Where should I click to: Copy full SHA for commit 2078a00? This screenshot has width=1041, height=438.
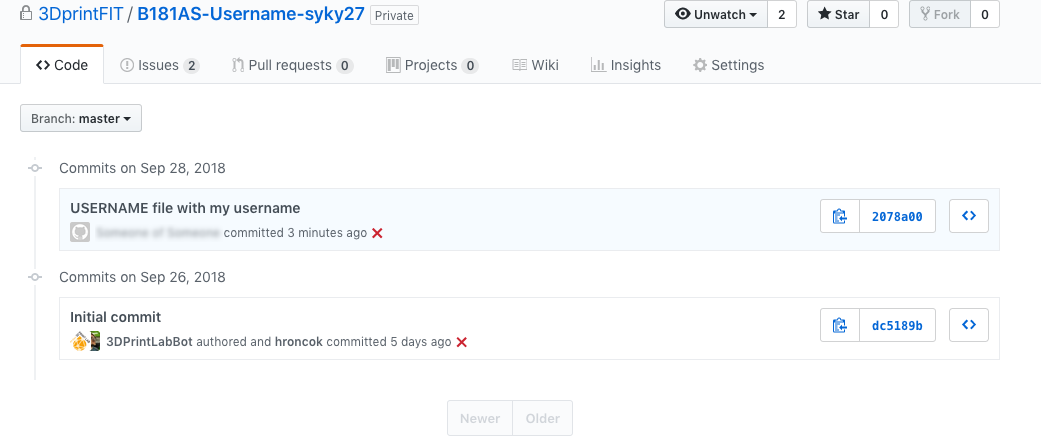click(x=840, y=216)
